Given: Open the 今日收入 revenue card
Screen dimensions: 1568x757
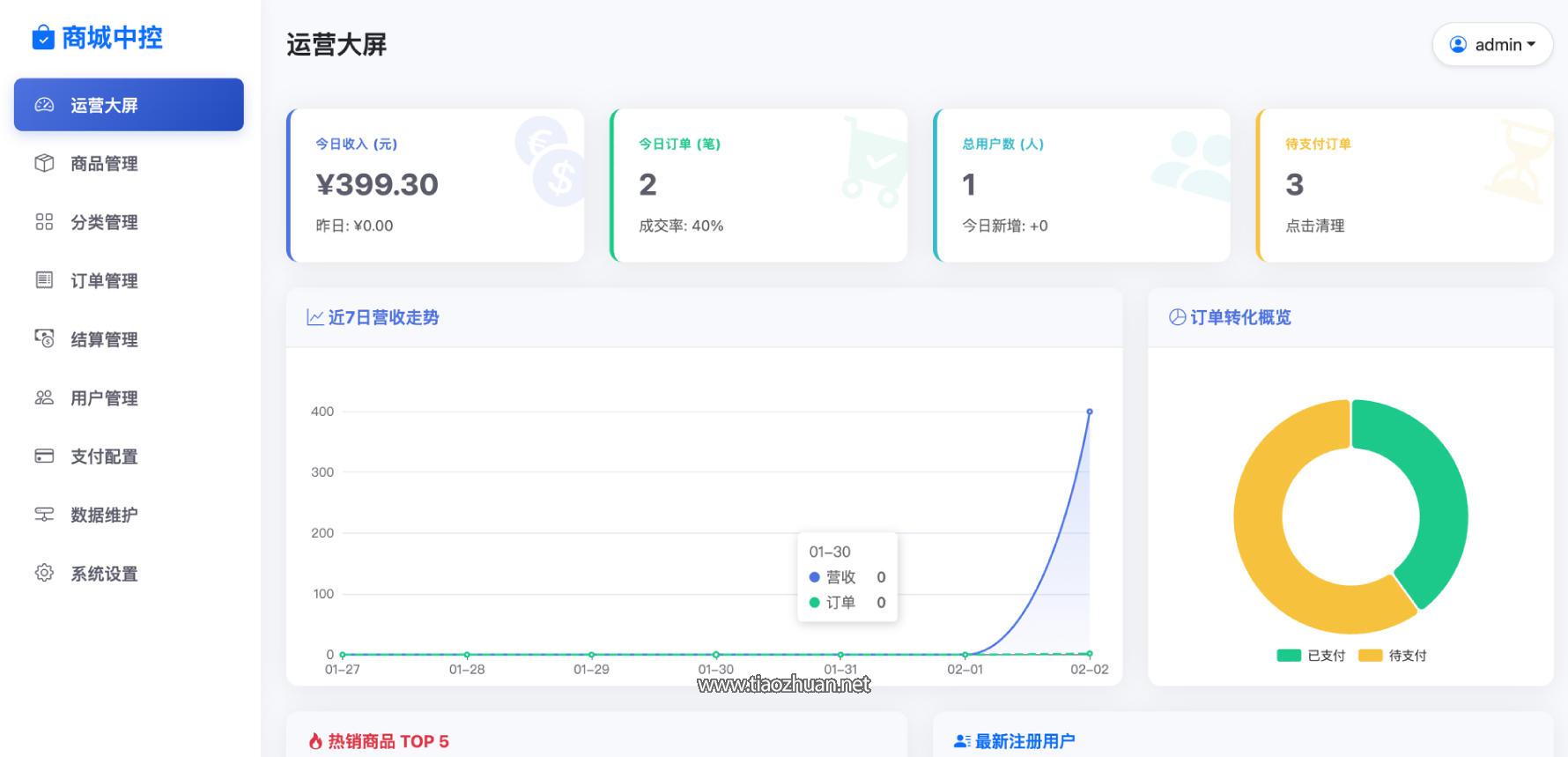Looking at the screenshot, I should point(436,185).
